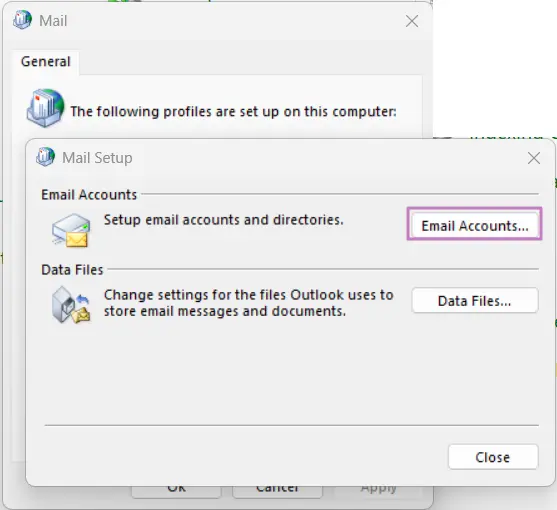Close the Mail Setup dialog with X

pos(534,158)
